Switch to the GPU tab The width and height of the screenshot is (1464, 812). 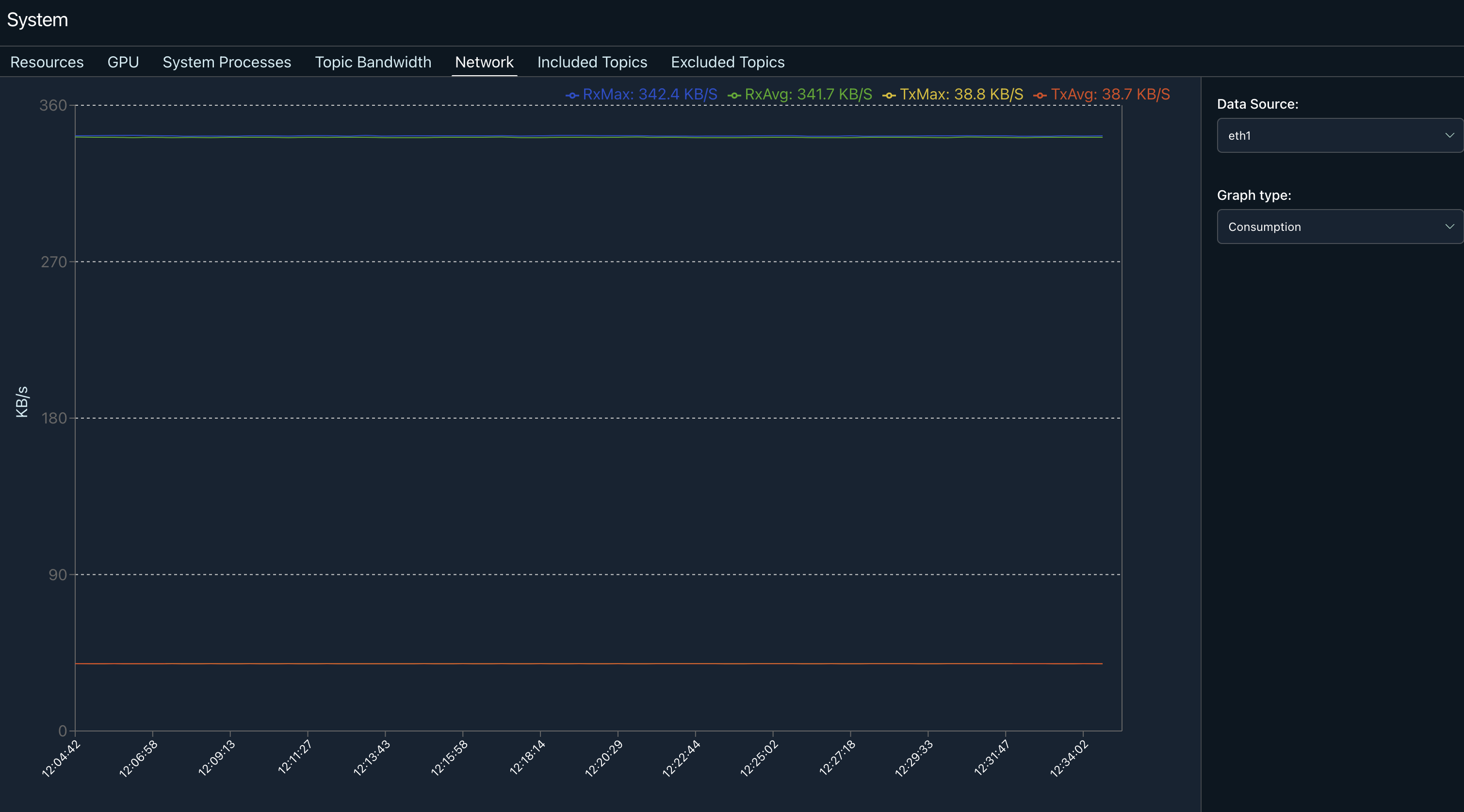123,62
